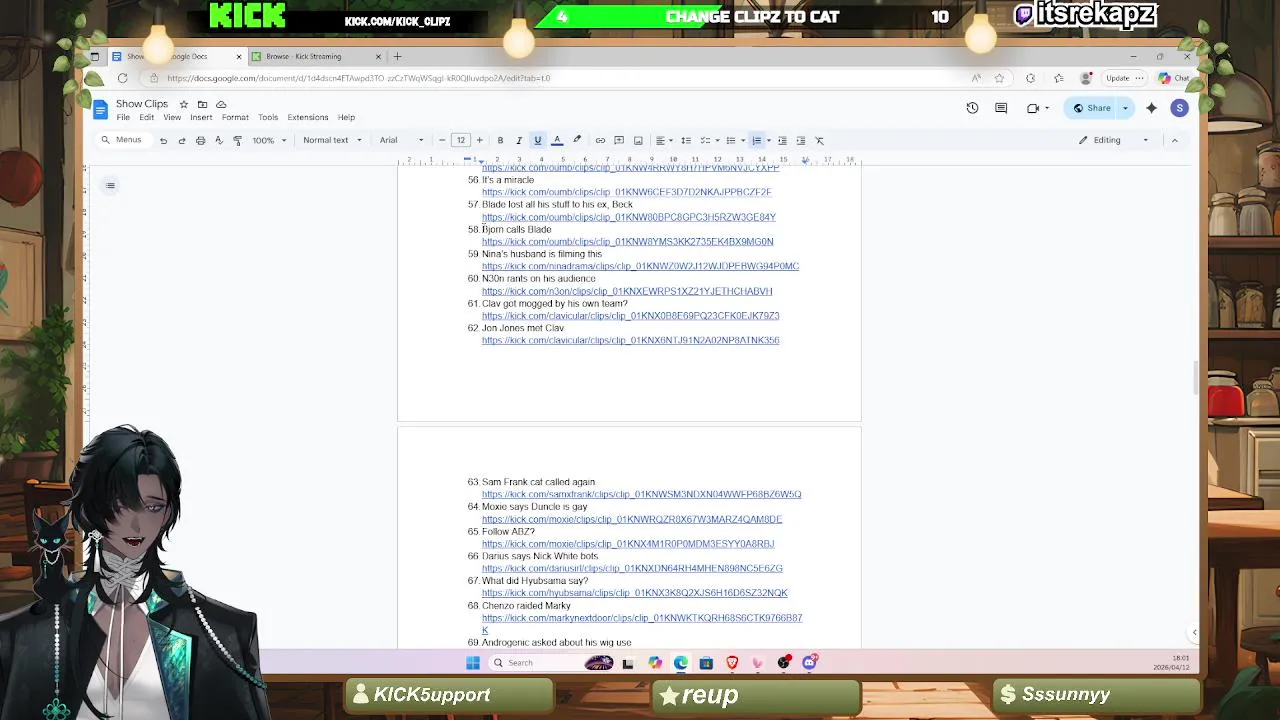
Task: Open the Windows Start button
Action: [x=472, y=662]
